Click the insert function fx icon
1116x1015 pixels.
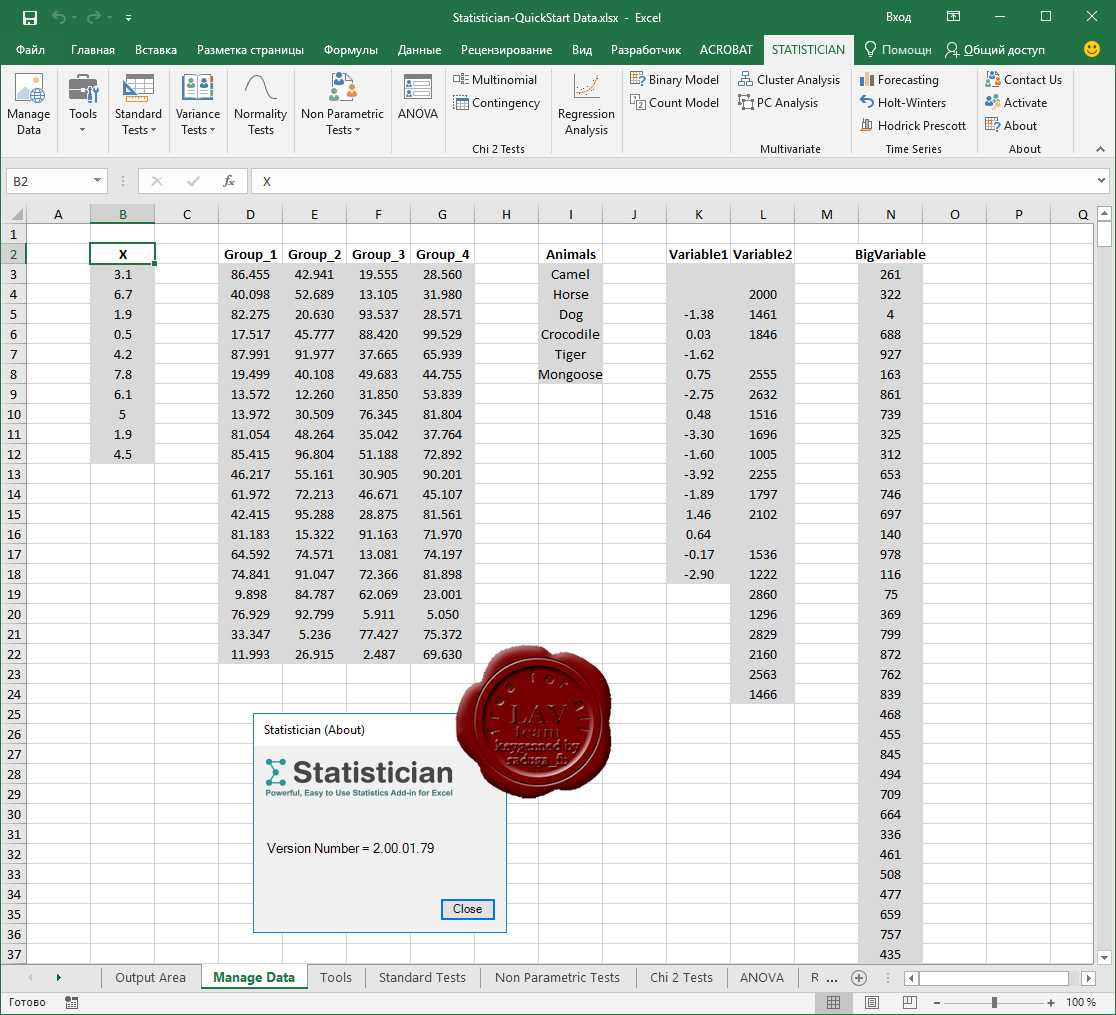click(x=228, y=182)
